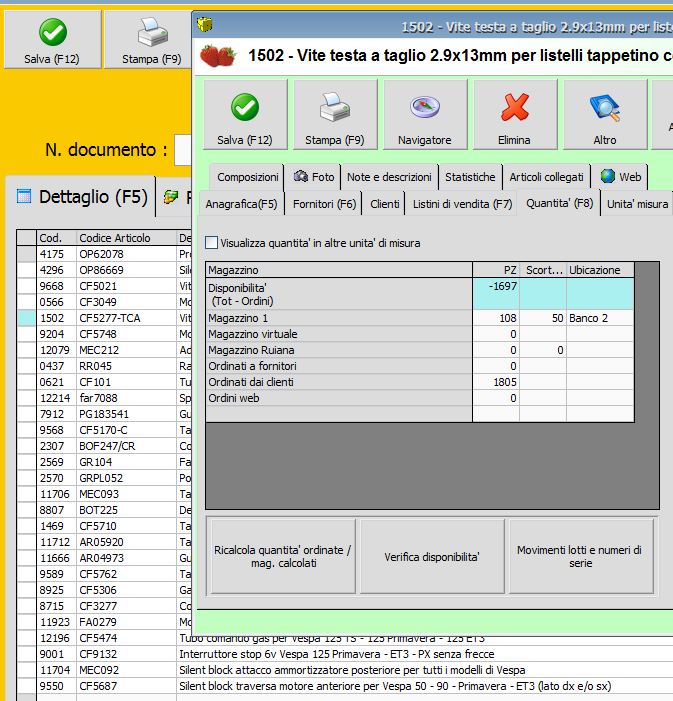673x701 pixels.
Task: Select the Quantita' (F8) tab
Action: pyautogui.click(x=559, y=203)
